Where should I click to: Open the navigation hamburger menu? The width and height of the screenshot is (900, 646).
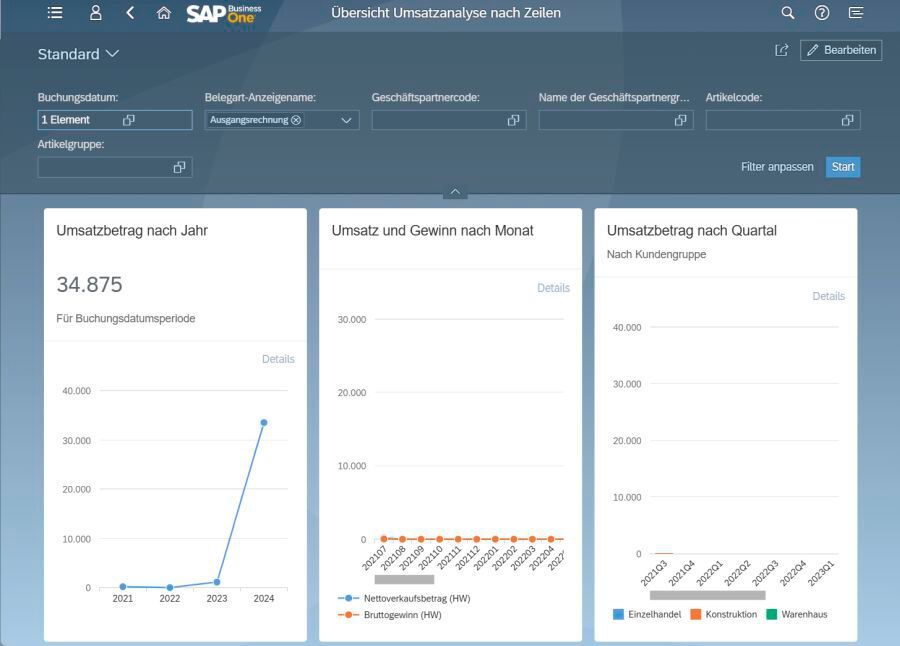[55, 13]
